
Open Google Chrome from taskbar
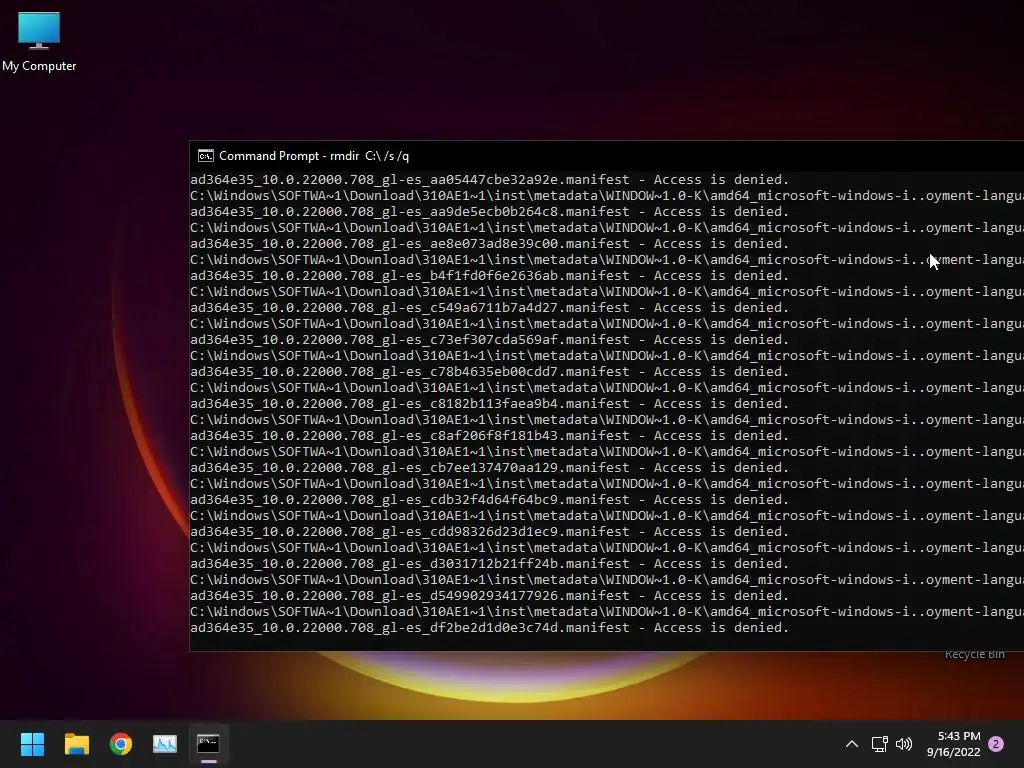pyautogui.click(x=121, y=744)
